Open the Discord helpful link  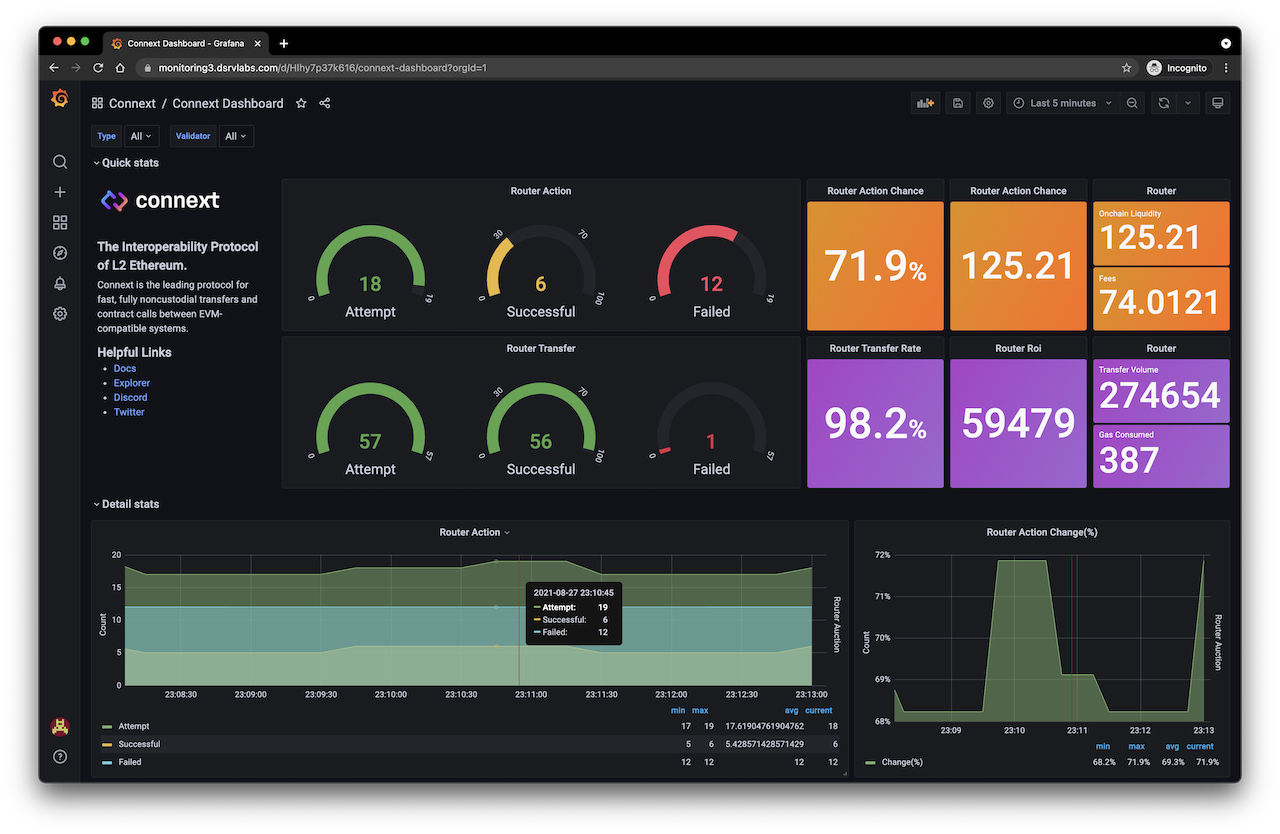pos(130,397)
